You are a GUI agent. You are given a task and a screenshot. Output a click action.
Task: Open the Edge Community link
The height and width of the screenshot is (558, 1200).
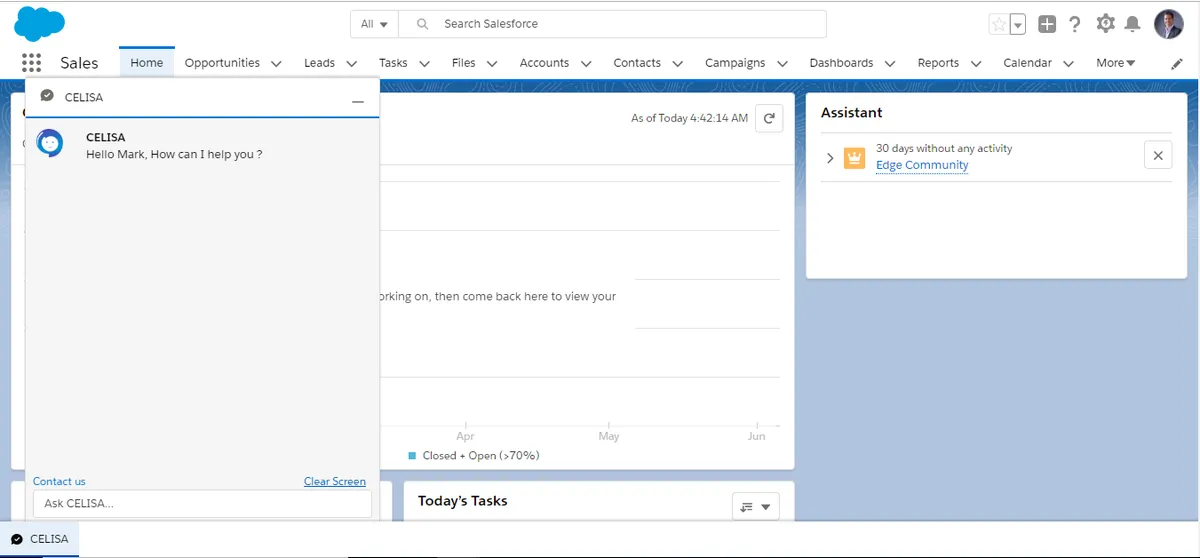(922, 165)
